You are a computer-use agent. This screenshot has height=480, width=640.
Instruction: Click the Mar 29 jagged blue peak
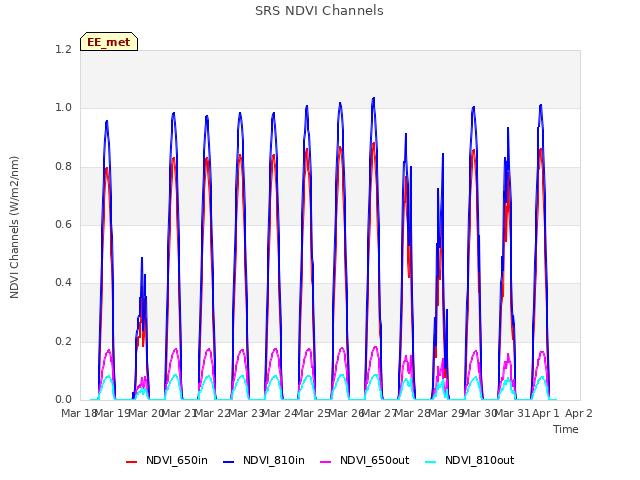pos(443,154)
